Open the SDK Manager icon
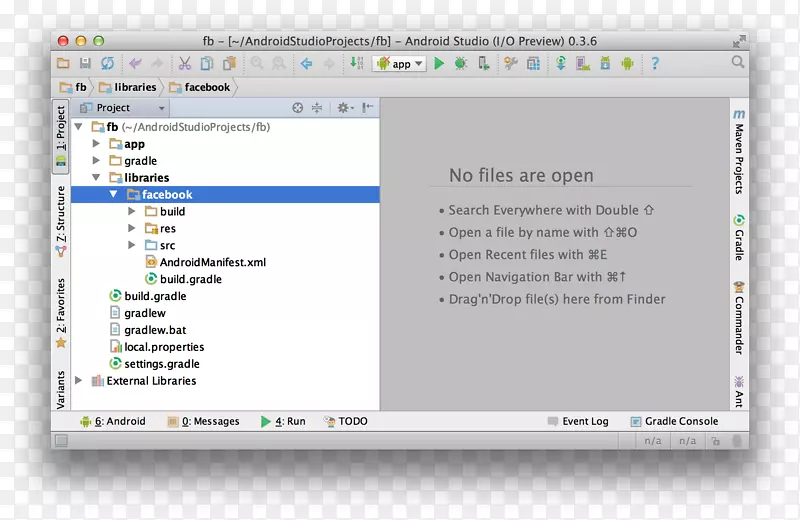This screenshot has width=800, height=520. point(605,63)
